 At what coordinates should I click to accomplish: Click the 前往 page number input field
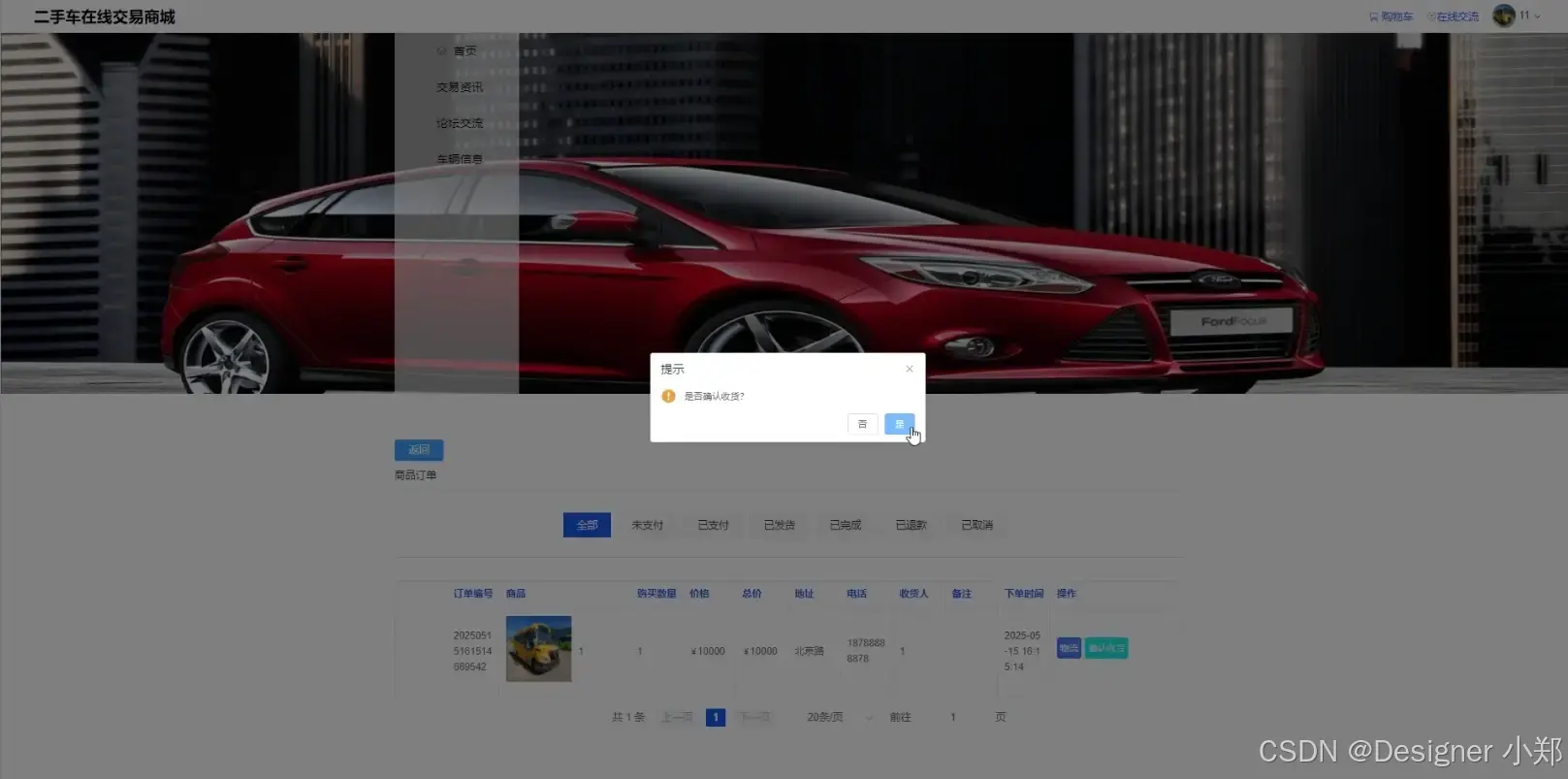(952, 717)
